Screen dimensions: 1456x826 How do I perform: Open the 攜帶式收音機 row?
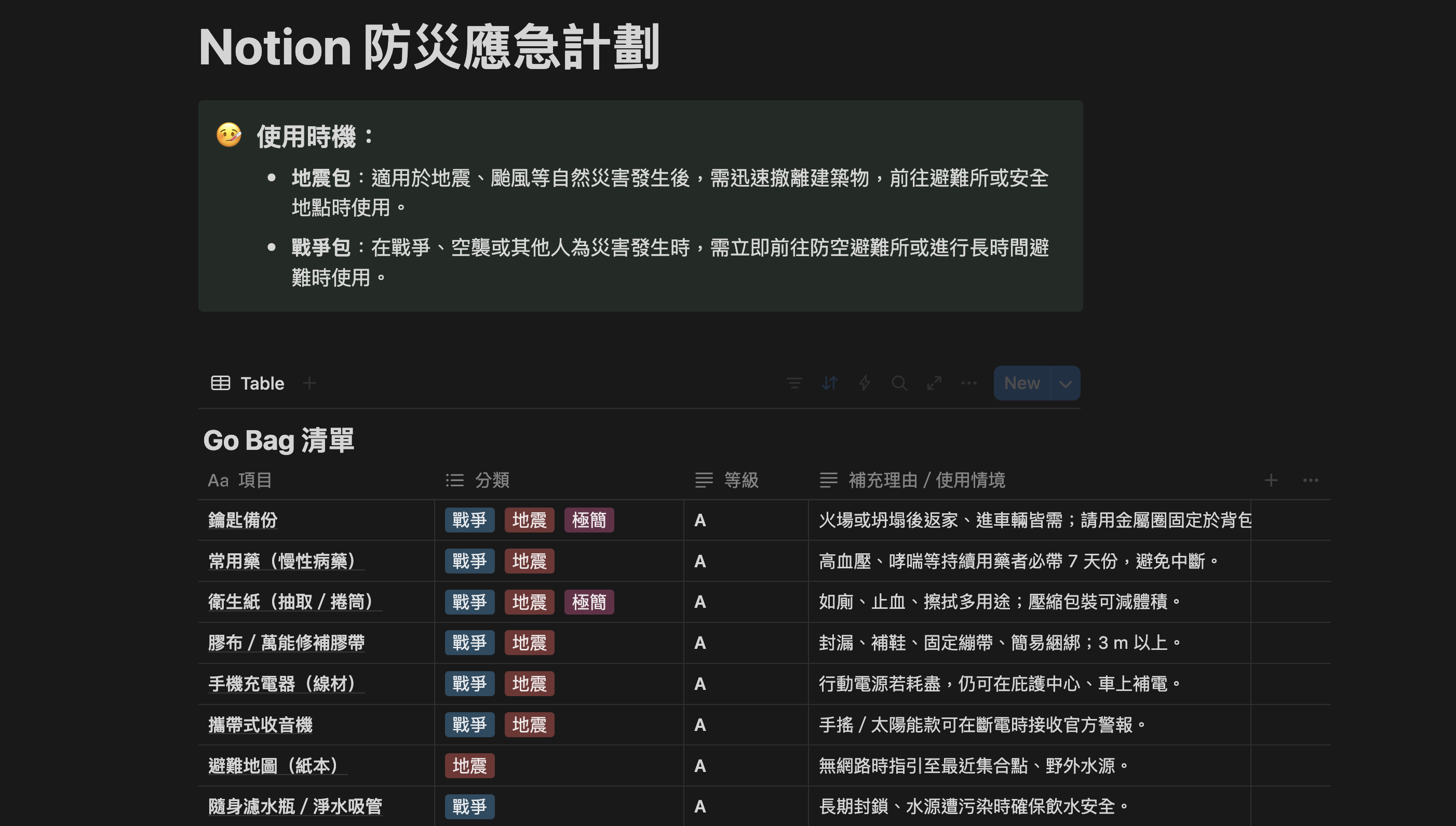click(x=260, y=725)
